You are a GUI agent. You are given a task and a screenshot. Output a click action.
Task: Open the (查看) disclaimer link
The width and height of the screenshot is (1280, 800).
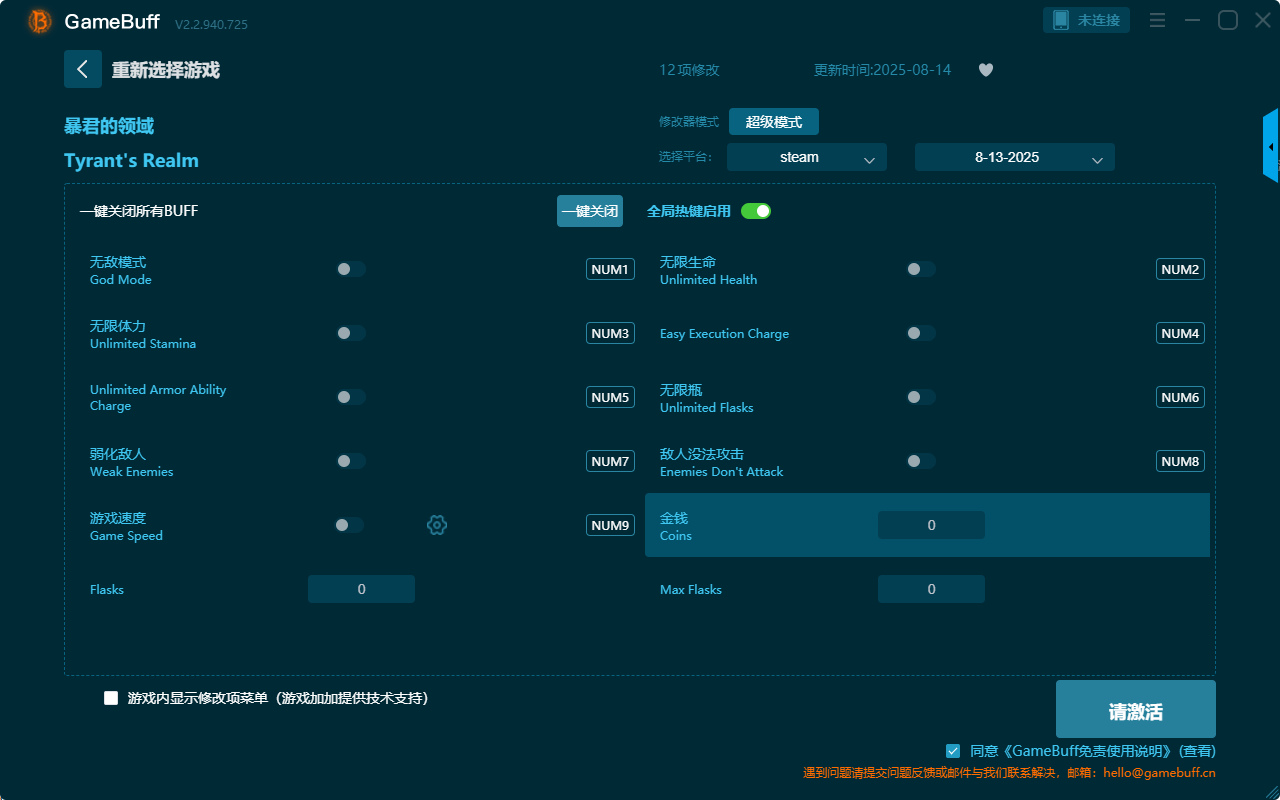click(1197, 751)
